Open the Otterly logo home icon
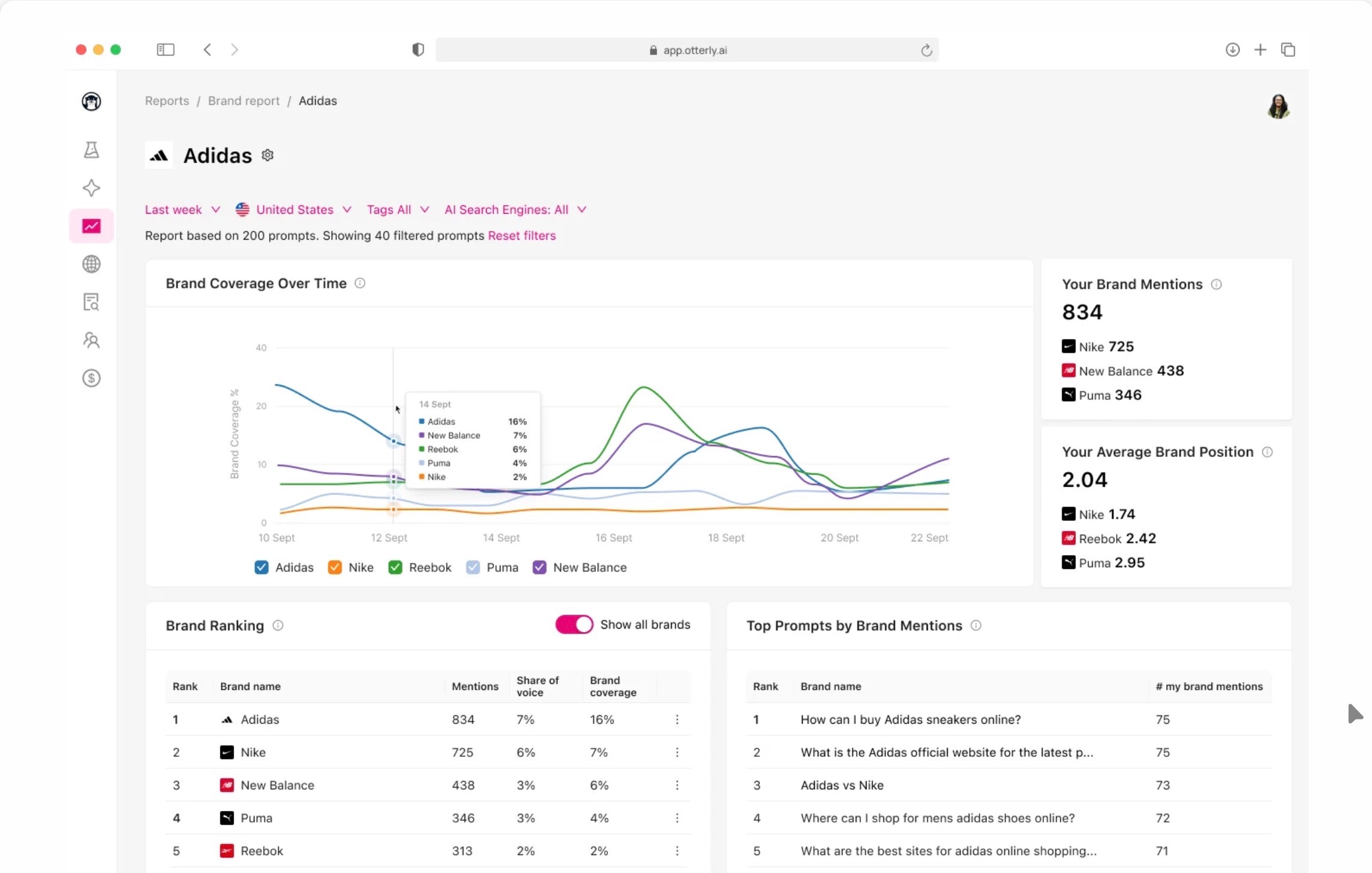The image size is (1372, 873). click(x=91, y=101)
